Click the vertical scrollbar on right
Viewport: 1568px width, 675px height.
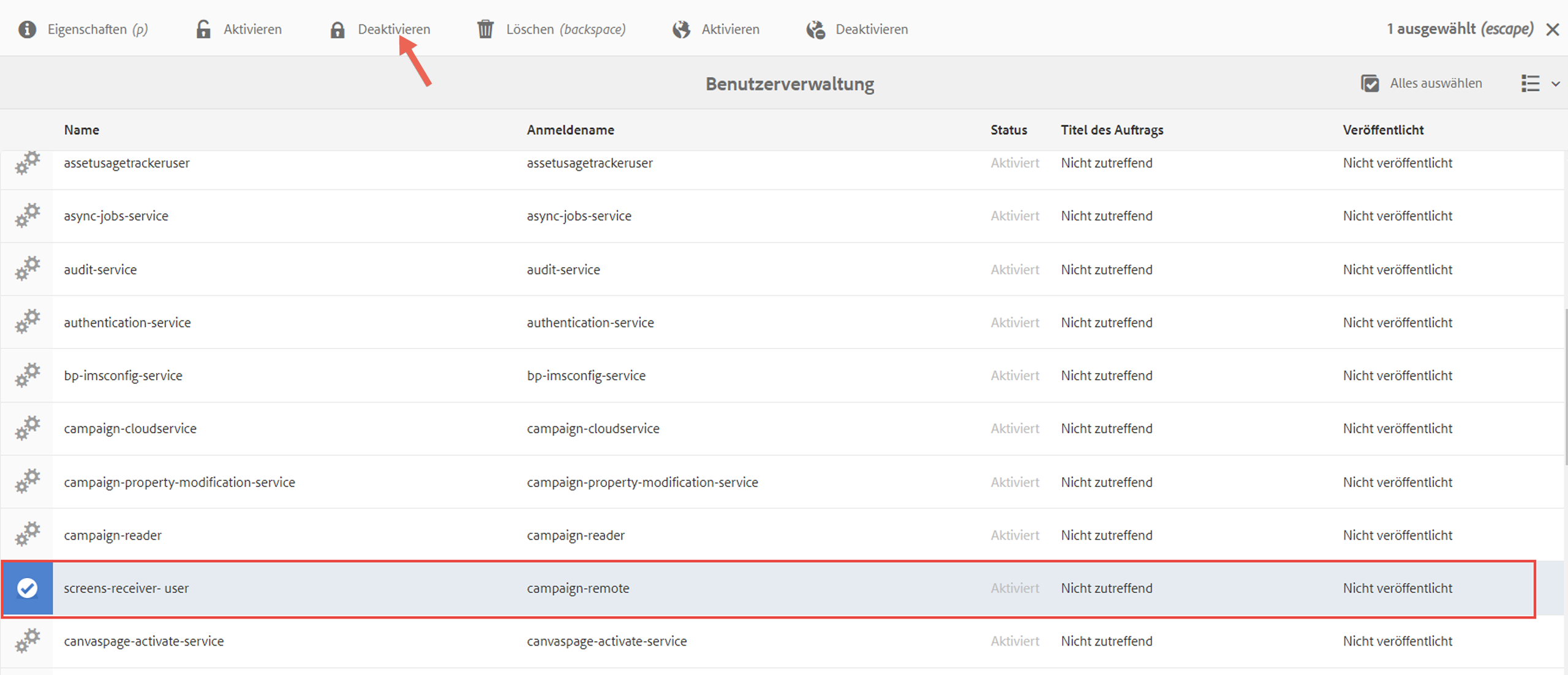click(1565, 386)
